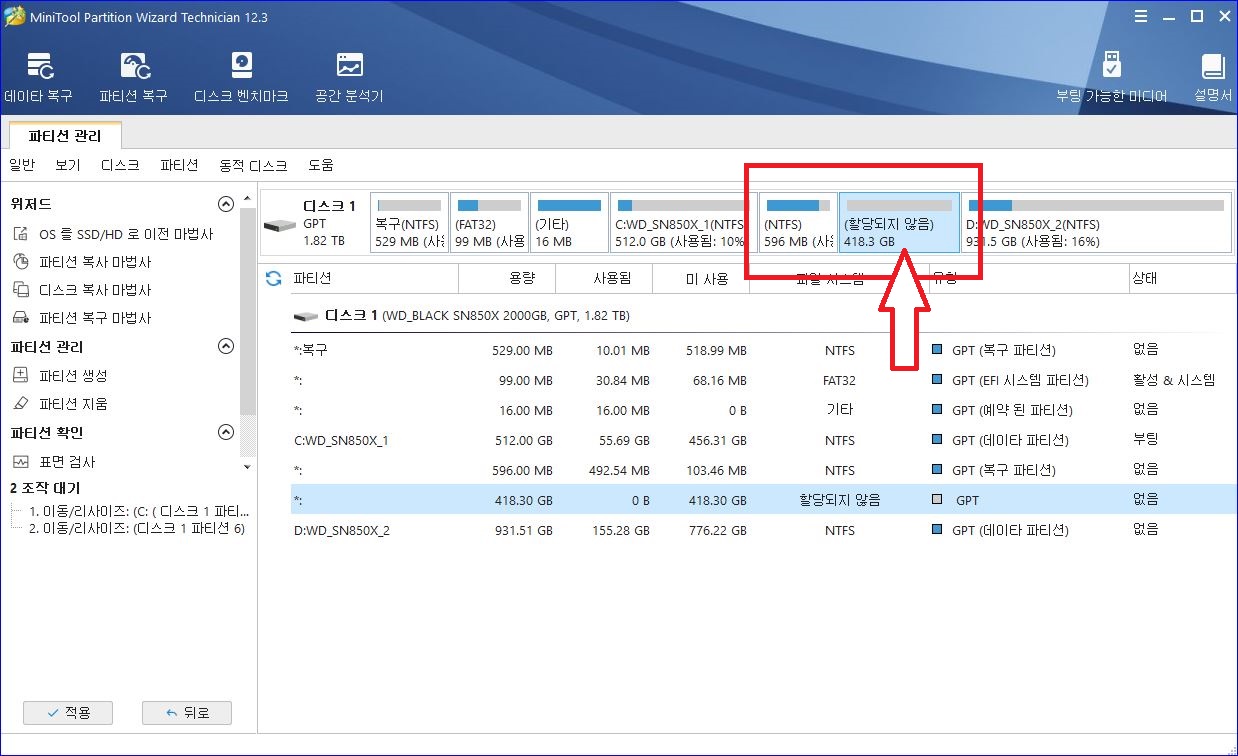Launch the 파티션 복구 tool in toolbar
This screenshot has height=756, width=1238.
[133, 78]
